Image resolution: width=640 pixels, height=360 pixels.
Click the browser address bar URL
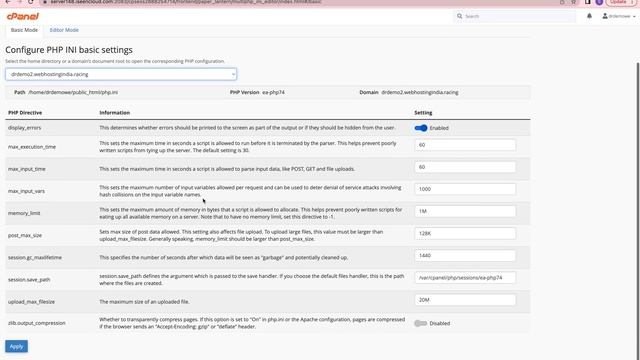coord(186,2)
